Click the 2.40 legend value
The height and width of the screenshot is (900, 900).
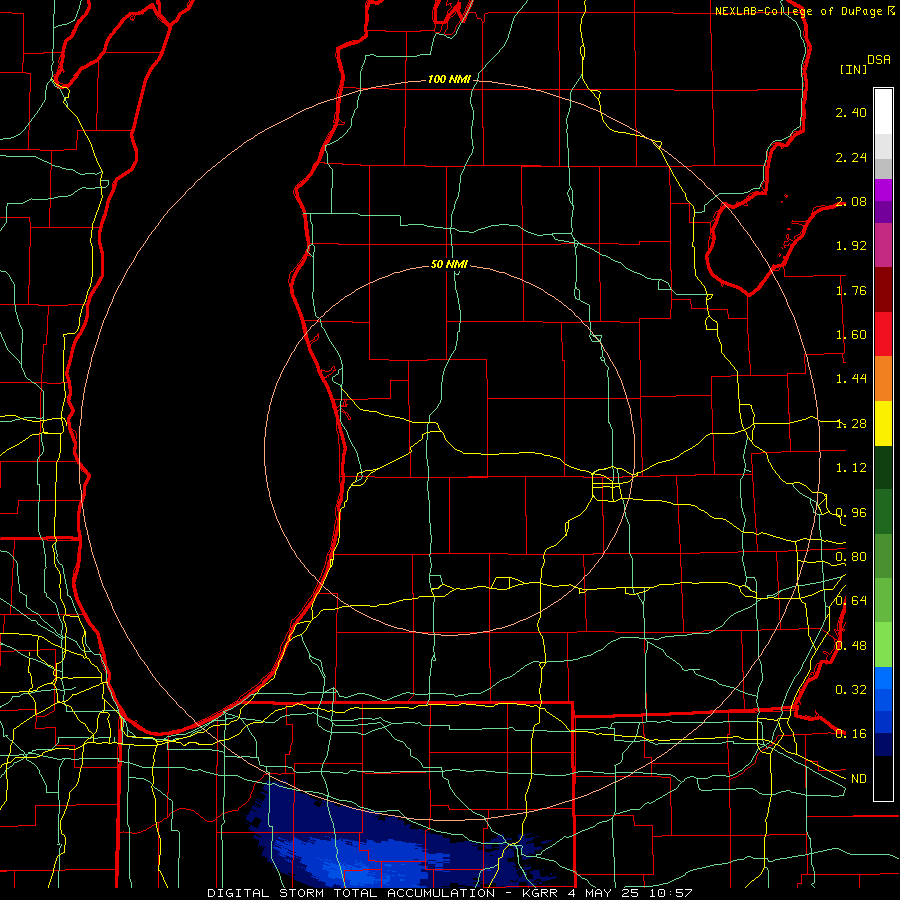pos(851,112)
